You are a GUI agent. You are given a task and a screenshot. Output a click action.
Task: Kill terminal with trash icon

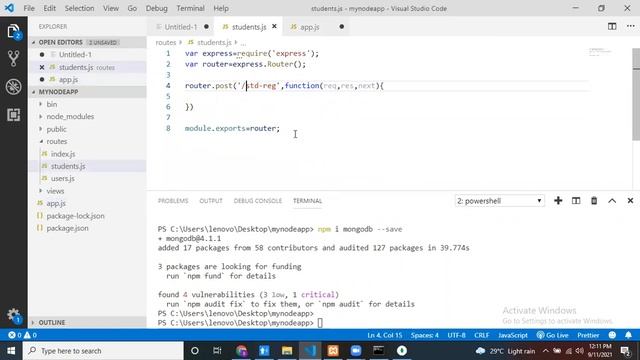click(x=594, y=200)
